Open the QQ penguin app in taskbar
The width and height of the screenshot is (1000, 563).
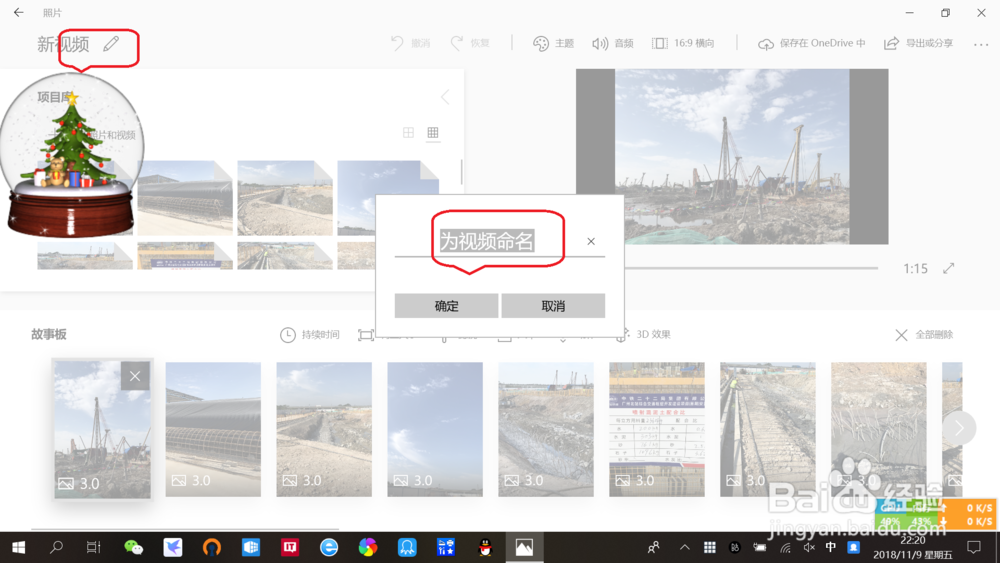tap(485, 547)
